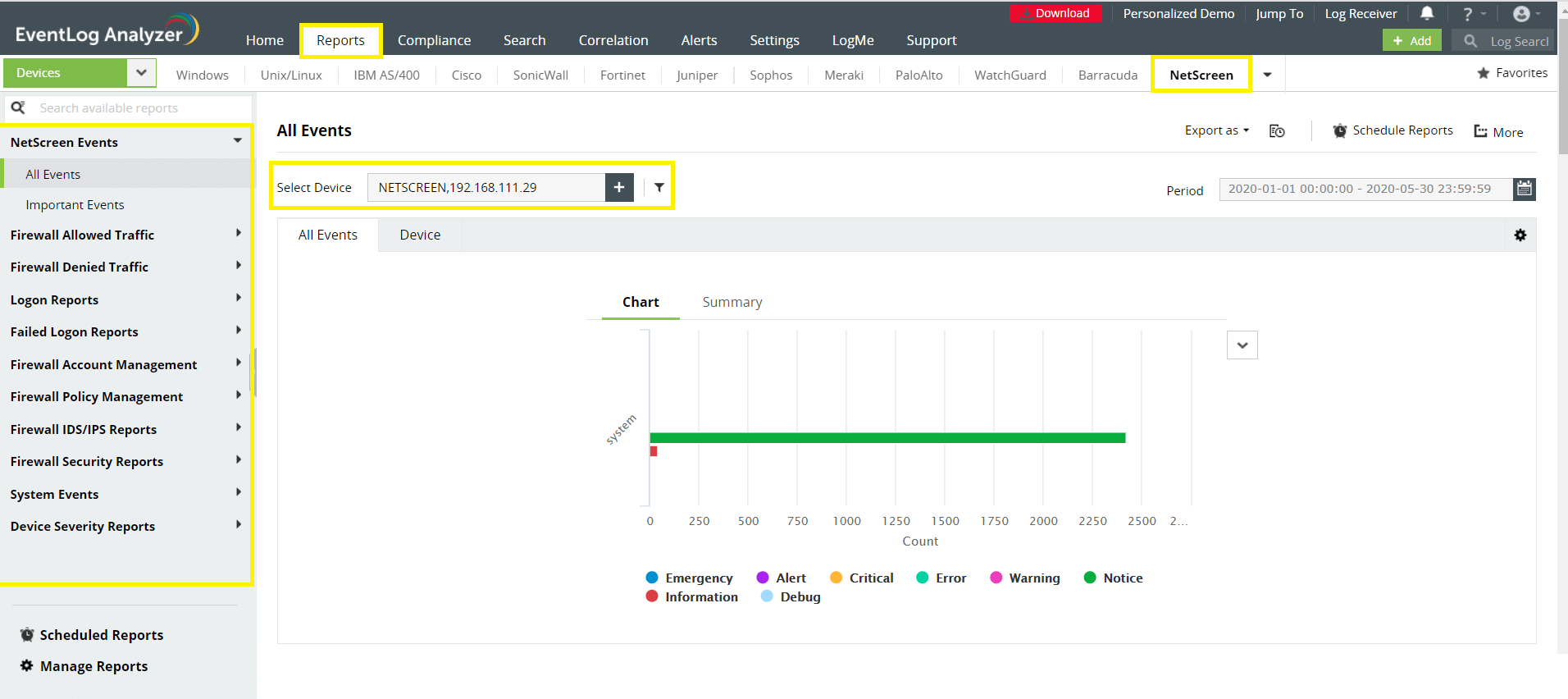Screen dimensions: 1568x699
Task: Click the Log Search magnifier icon
Action: (x=1470, y=40)
